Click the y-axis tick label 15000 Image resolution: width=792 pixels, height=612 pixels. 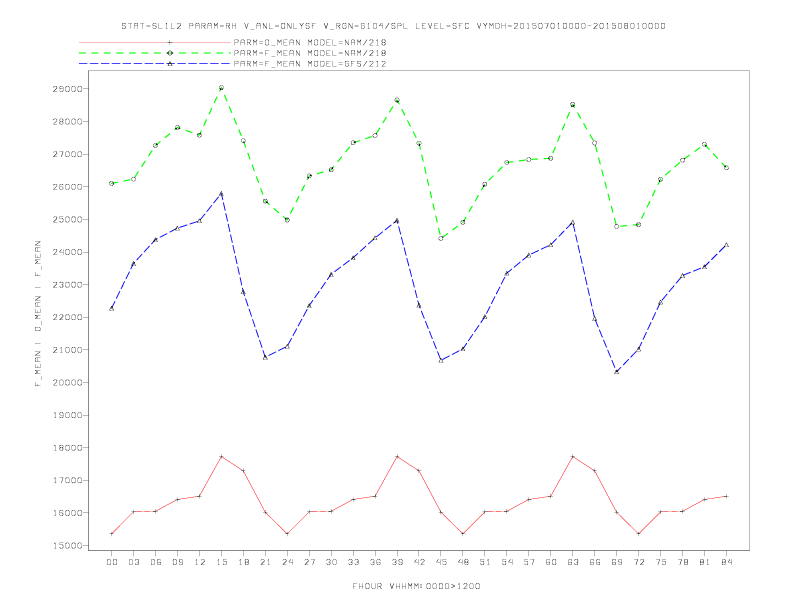click(x=67, y=546)
